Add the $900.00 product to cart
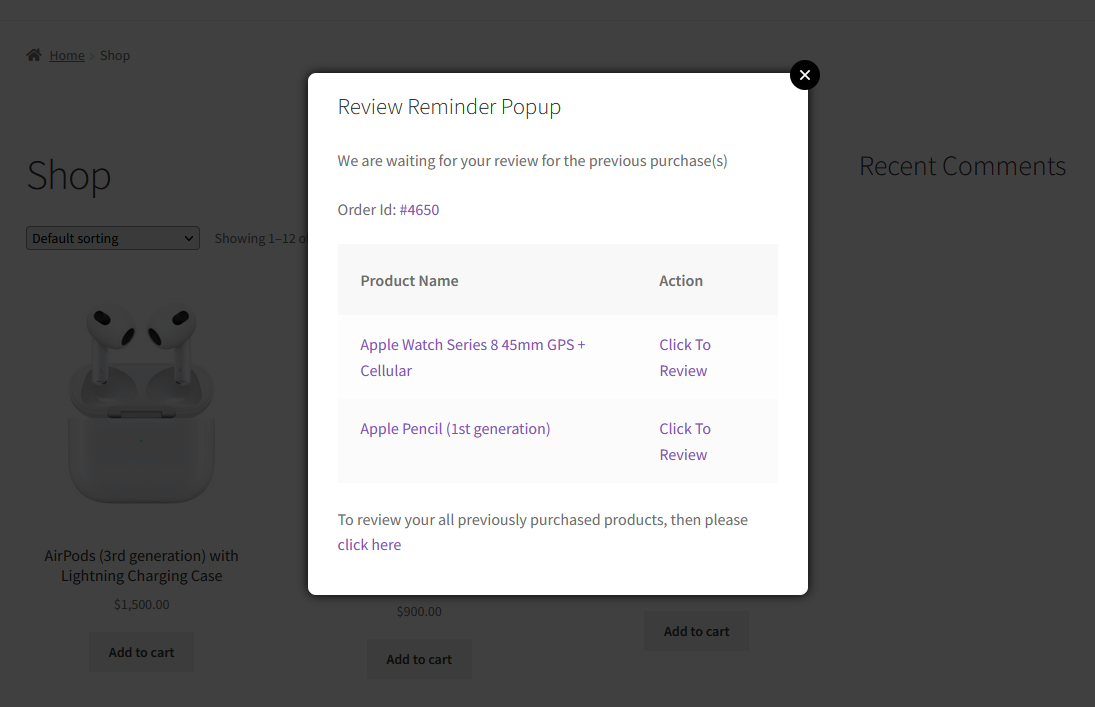 (418, 658)
